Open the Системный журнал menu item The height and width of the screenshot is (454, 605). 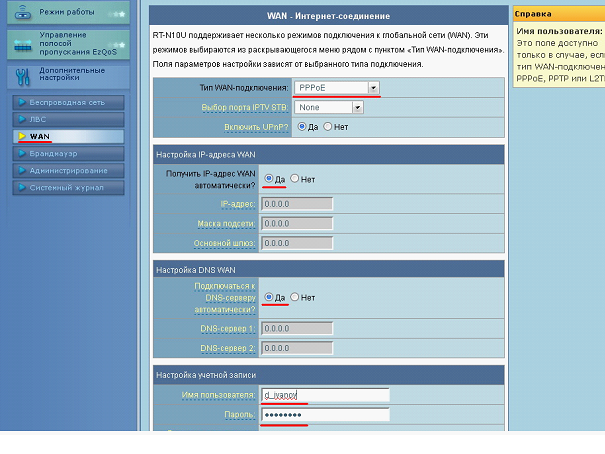68,188
